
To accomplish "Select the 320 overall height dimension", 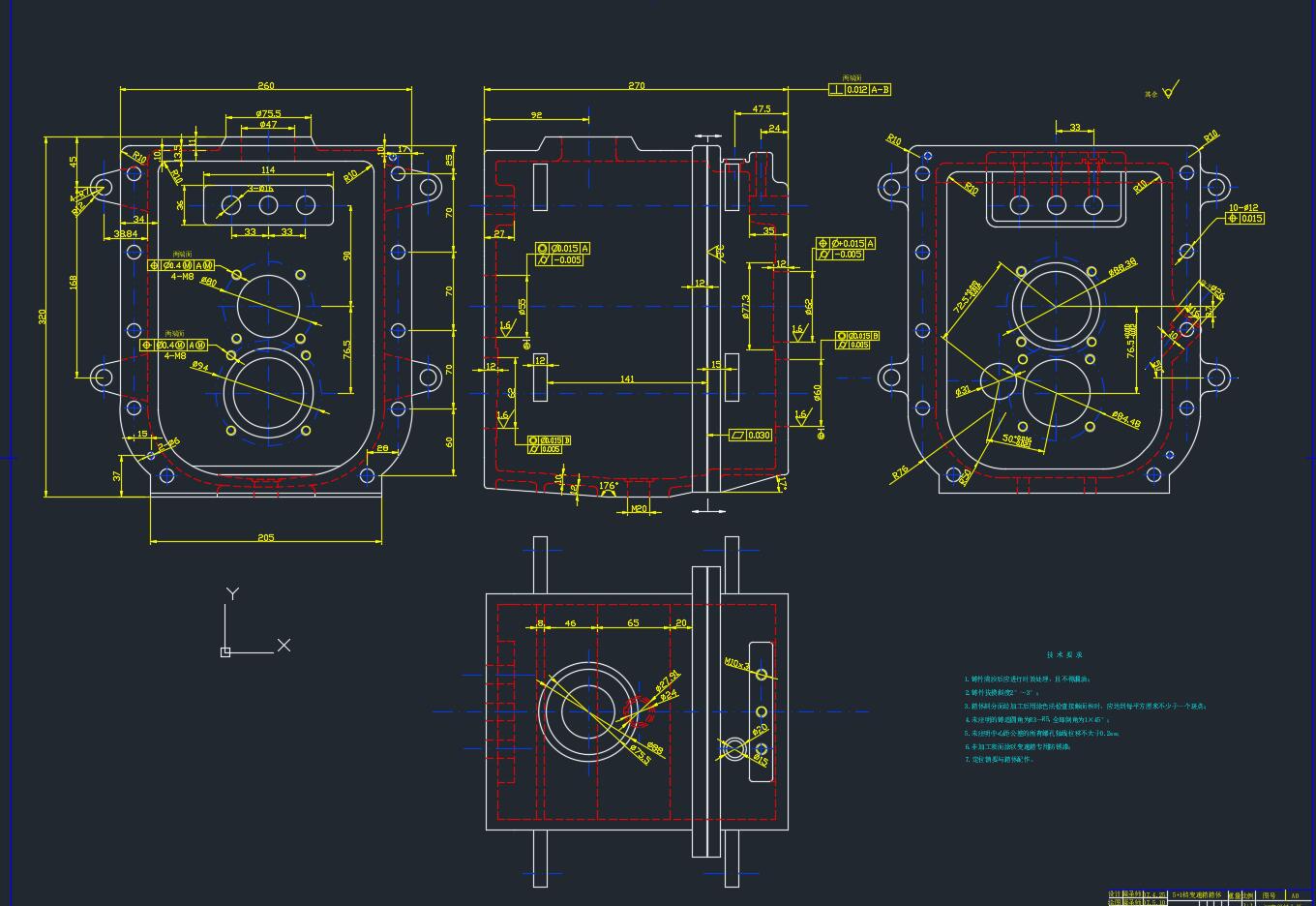I will (x=43, y=317).
